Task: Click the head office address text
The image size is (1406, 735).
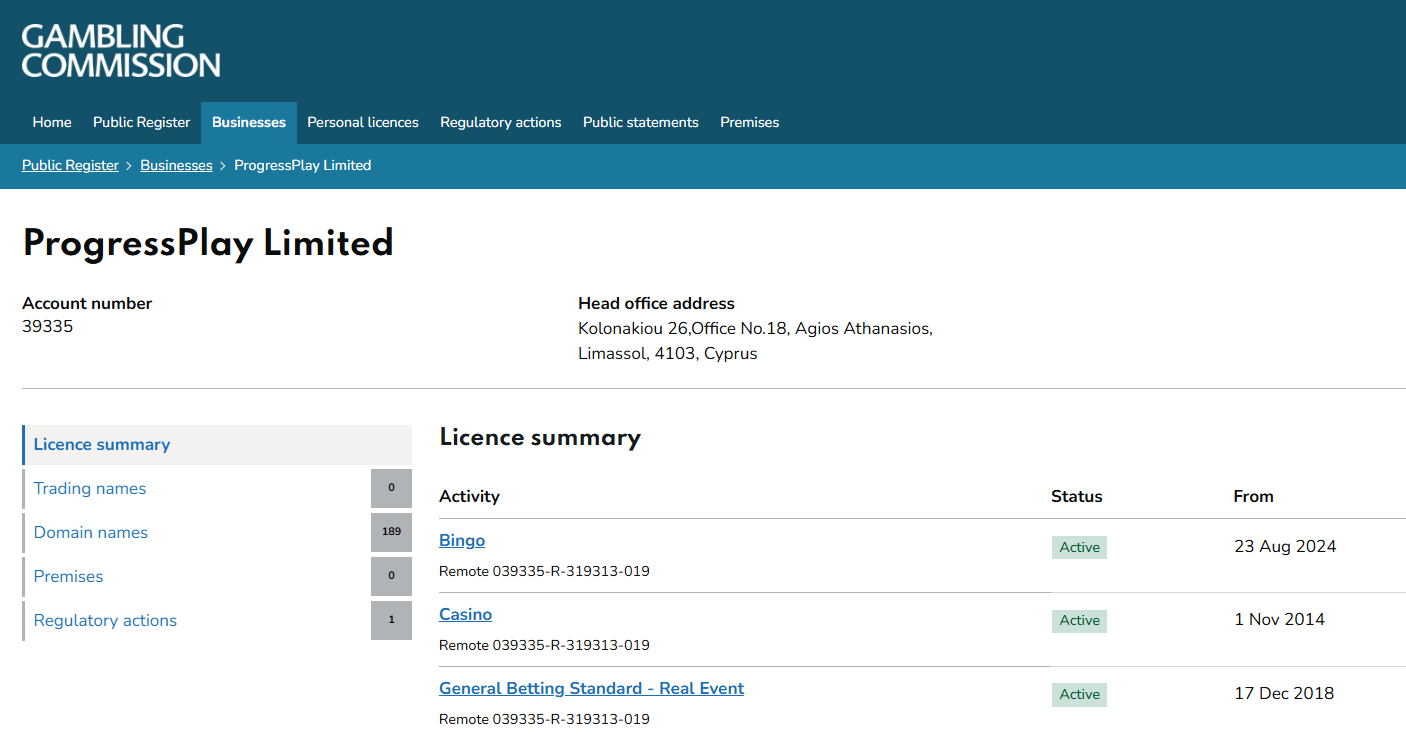Action: [755, 341]
